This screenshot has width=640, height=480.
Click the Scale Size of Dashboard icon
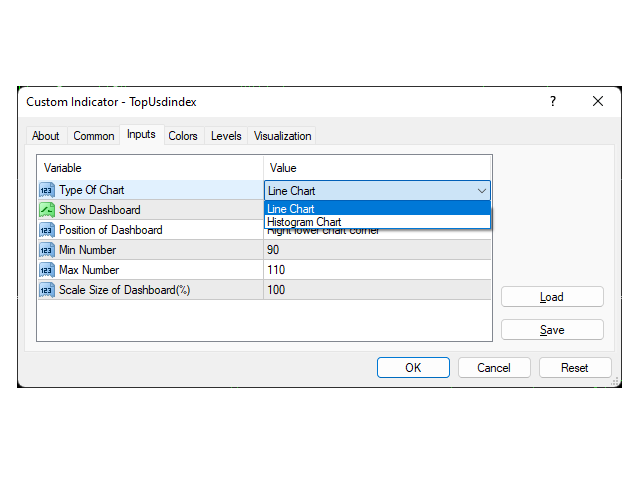[47, 290]
